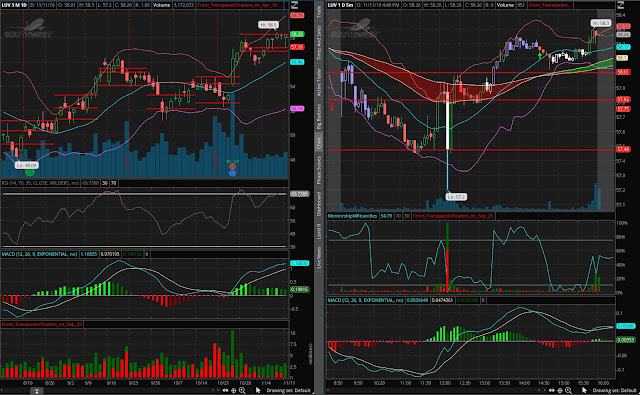Viewport: 640px width, 395px height.
Task: Open Drawing set Default menu, right chart
Action: [x=614, y=391]
